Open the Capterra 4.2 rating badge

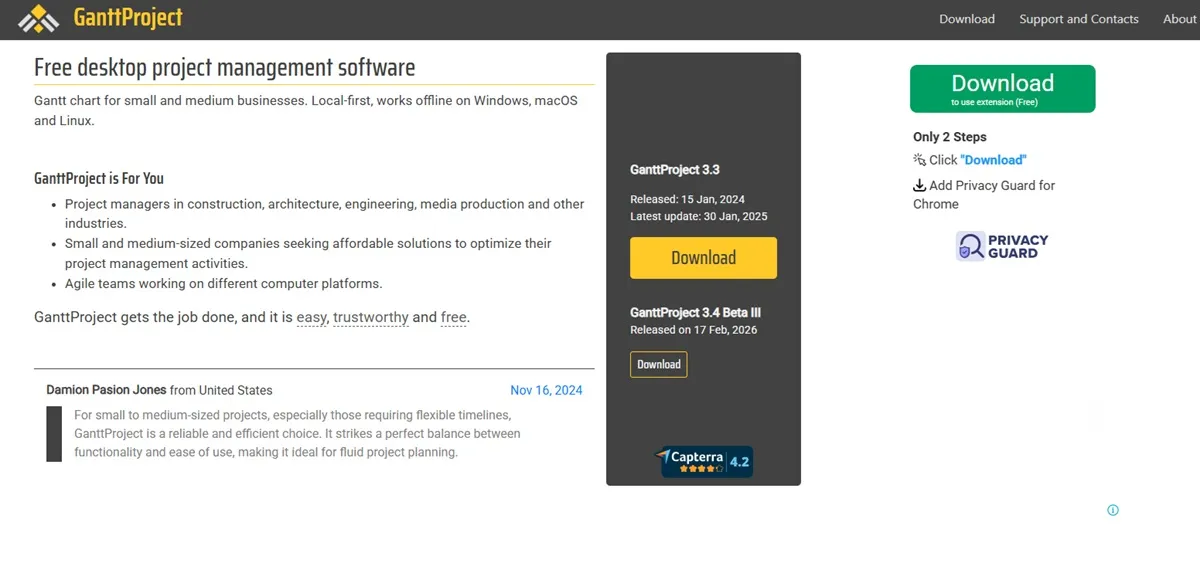[x=704, y=461]
